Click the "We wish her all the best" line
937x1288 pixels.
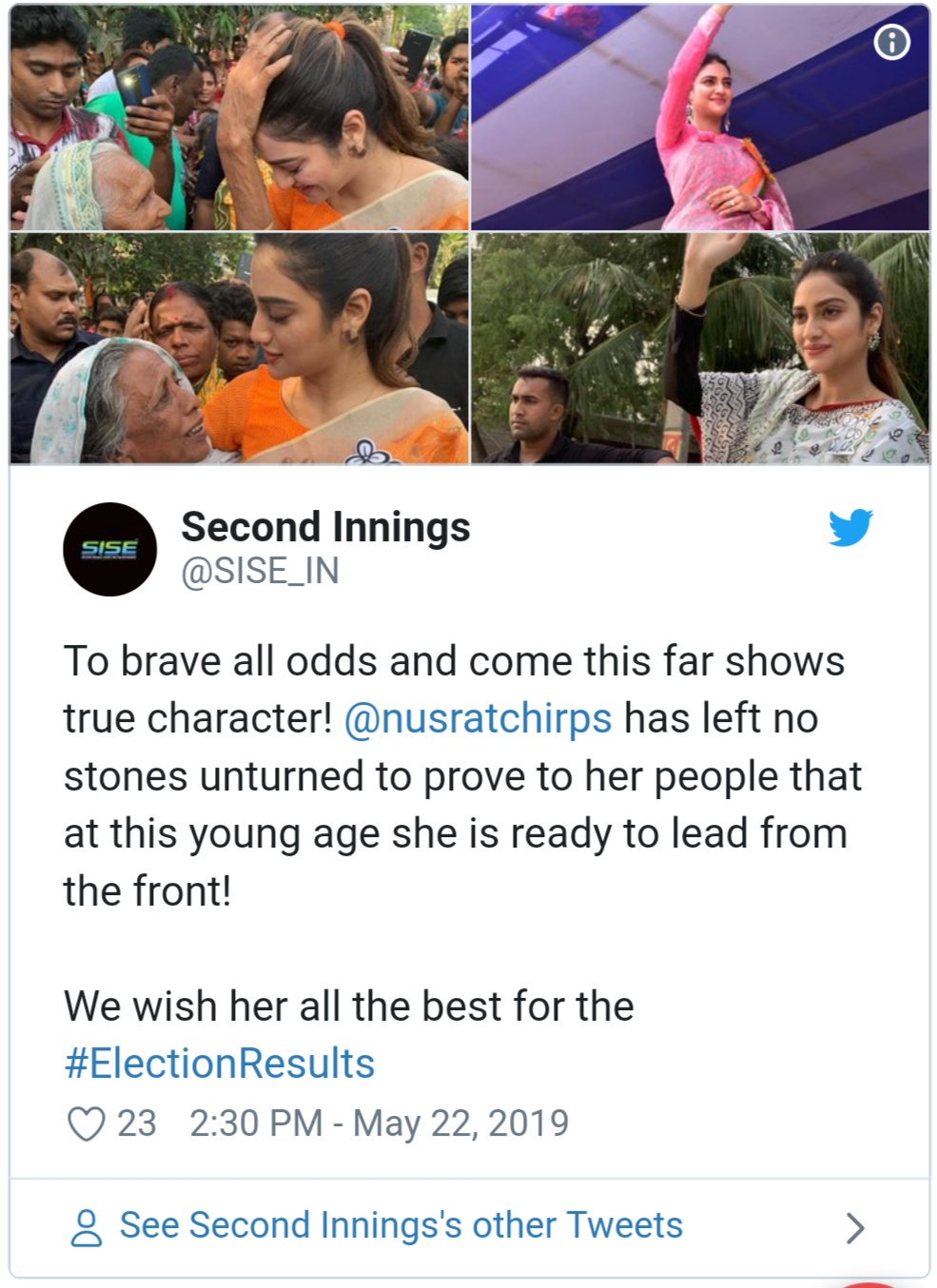click(349, 1006)
